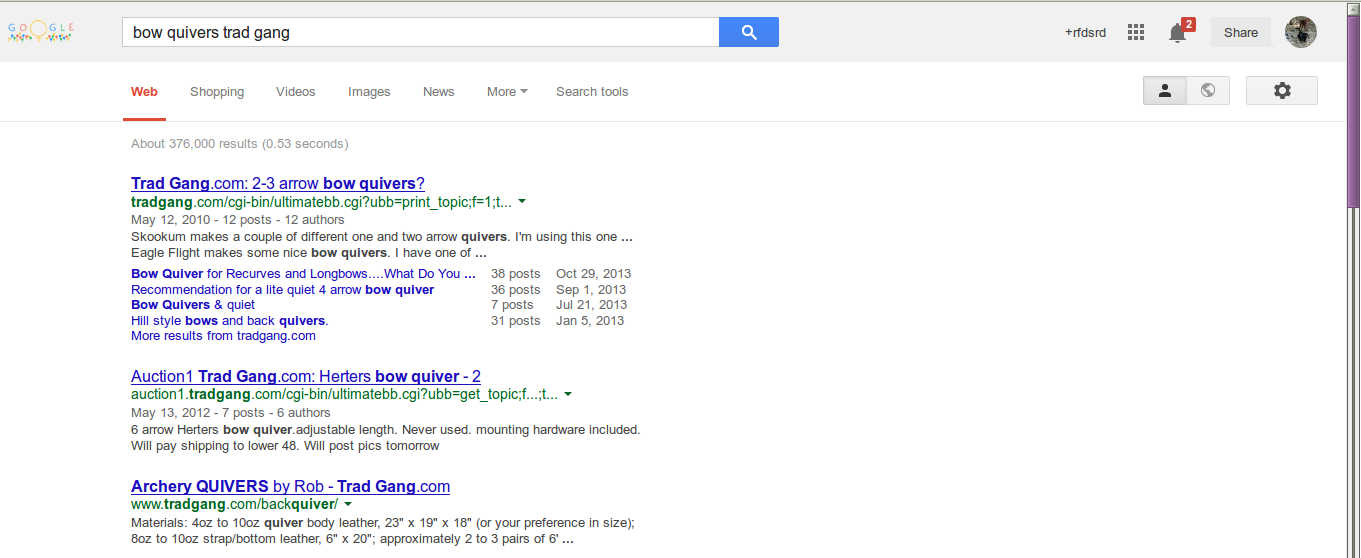
Task: Click 'Oct 29, 2013' date text
Action: (594, 273)
